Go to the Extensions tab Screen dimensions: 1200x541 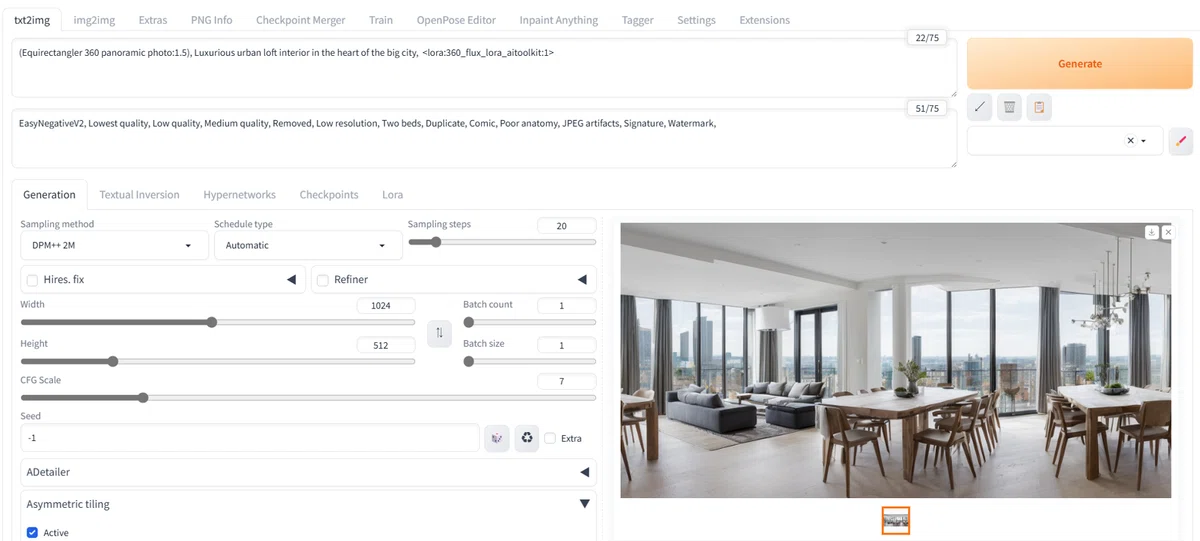[x=765, y=20]
